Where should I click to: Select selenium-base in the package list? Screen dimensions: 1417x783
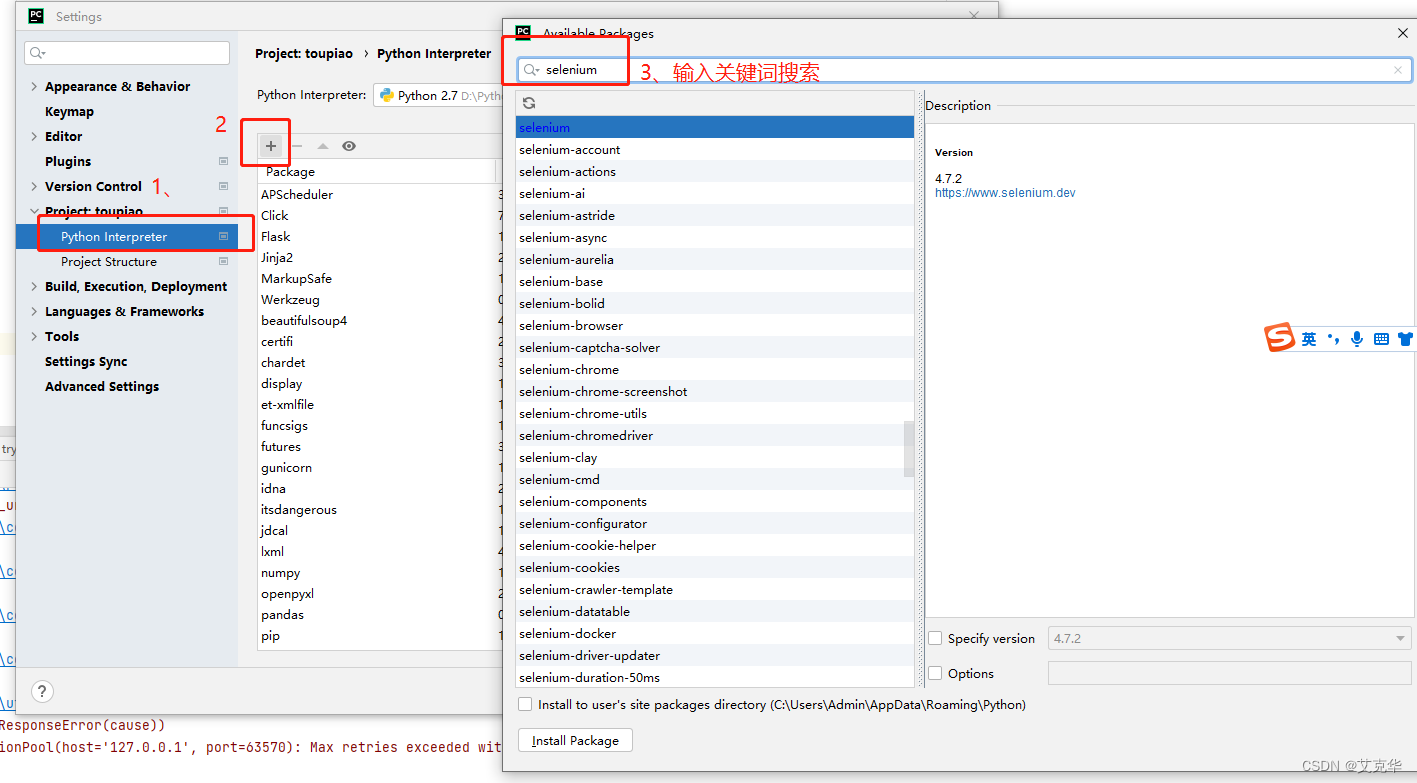pos(715,282)
